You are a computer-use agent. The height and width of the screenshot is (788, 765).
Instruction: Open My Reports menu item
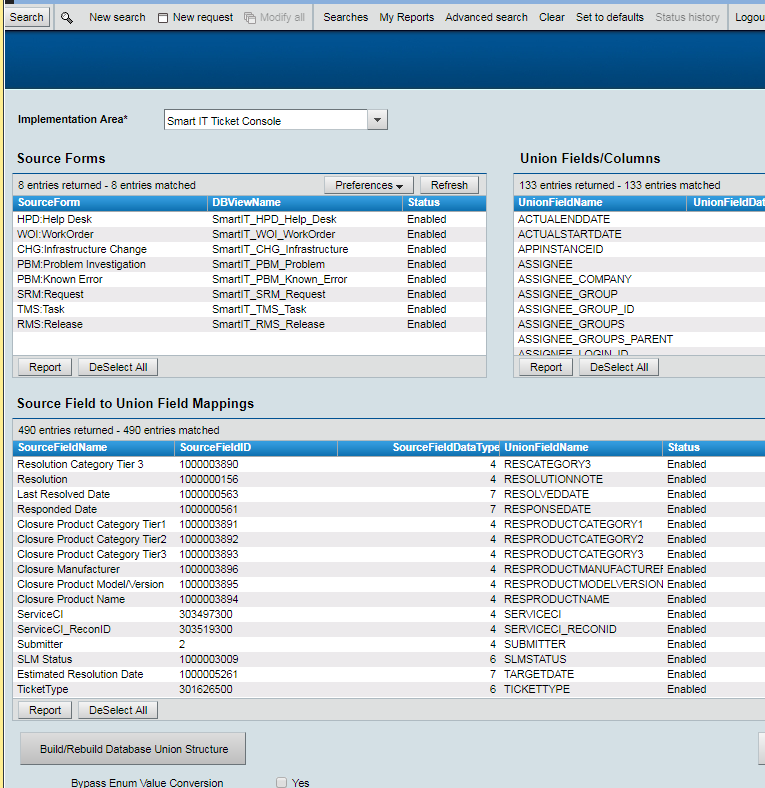pos(407,17)
